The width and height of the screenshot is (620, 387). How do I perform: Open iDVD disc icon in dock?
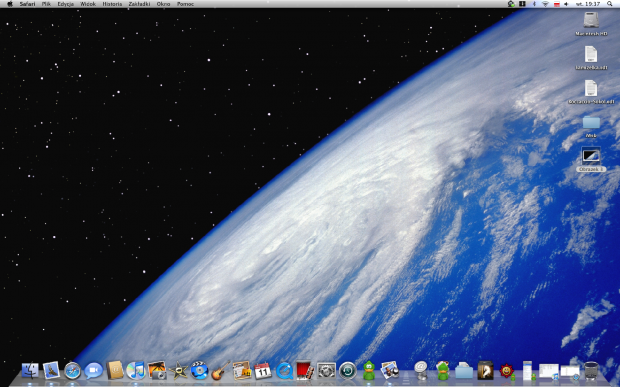click(x=199, y=371)
